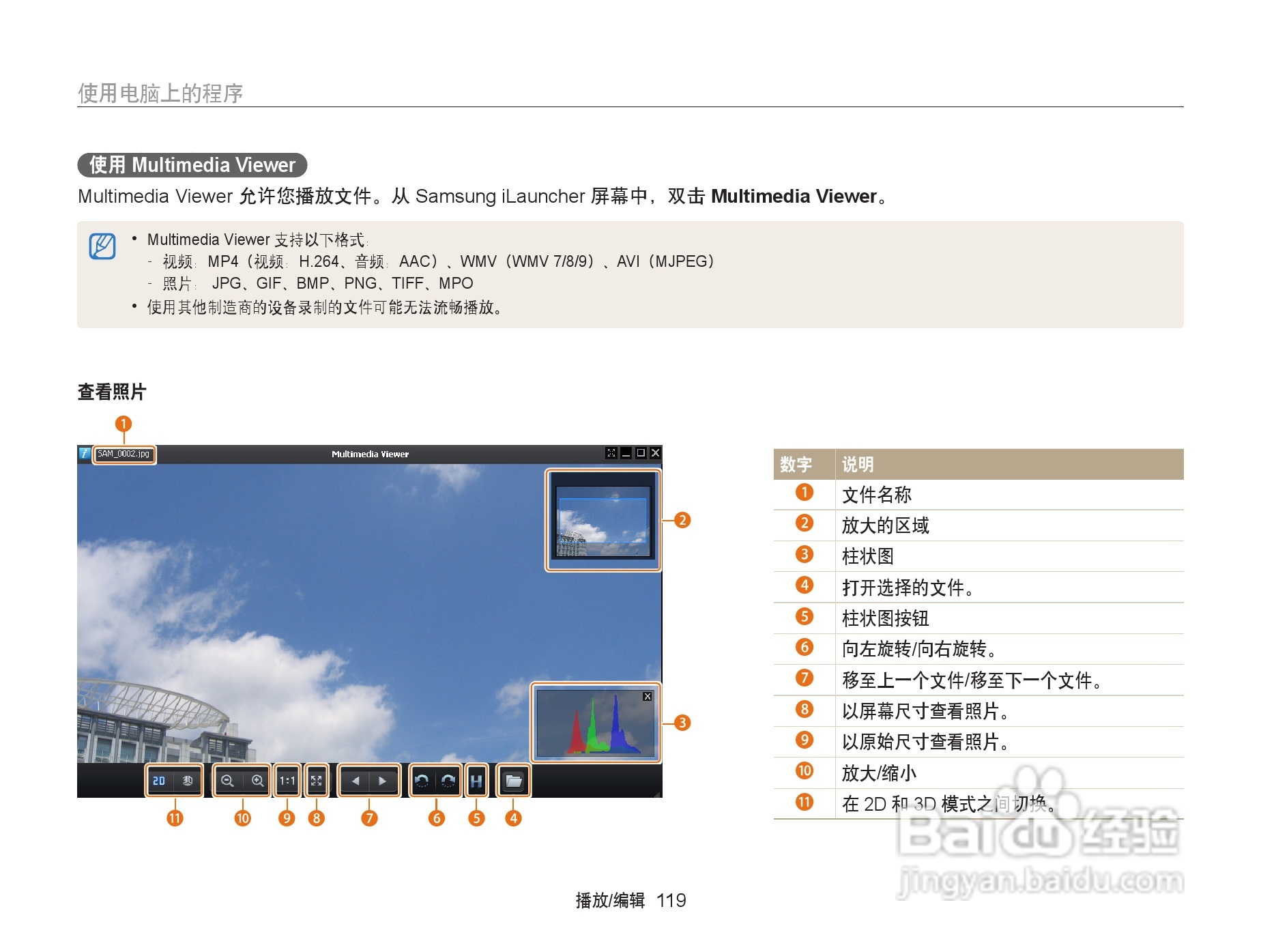Image resolution: width=1261 pixels, height=952 pixels.
Task: Click the 使用电脑上的程序 page header
Action: point(160,93)
